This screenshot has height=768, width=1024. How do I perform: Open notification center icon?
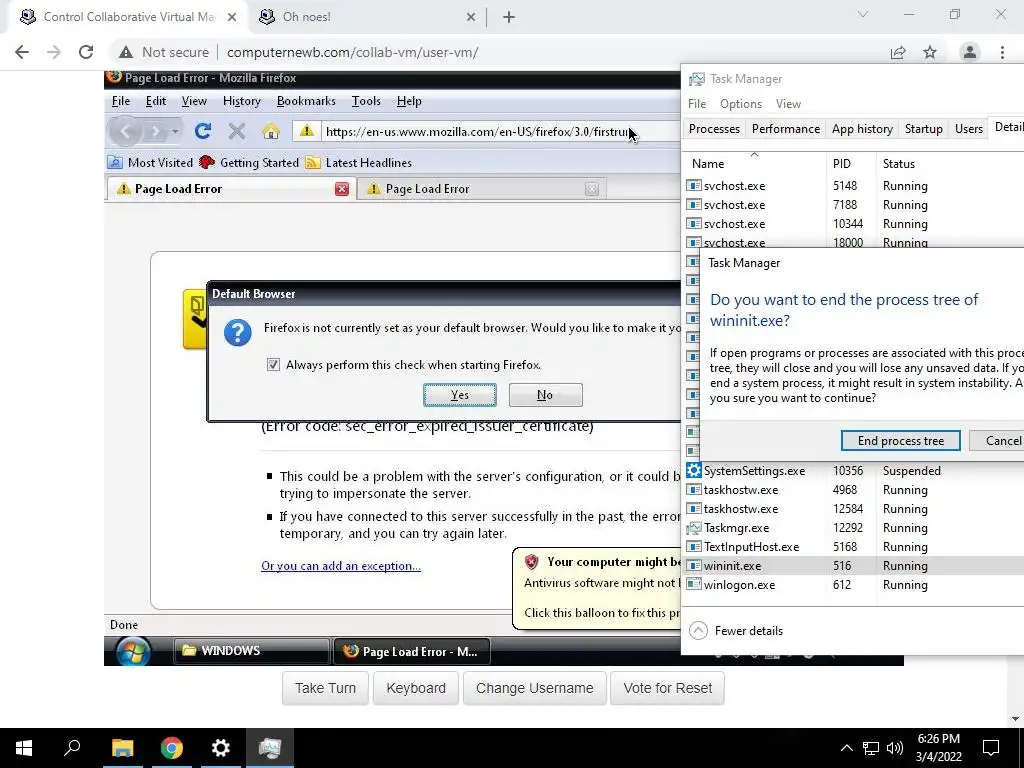tap(991, 748)
